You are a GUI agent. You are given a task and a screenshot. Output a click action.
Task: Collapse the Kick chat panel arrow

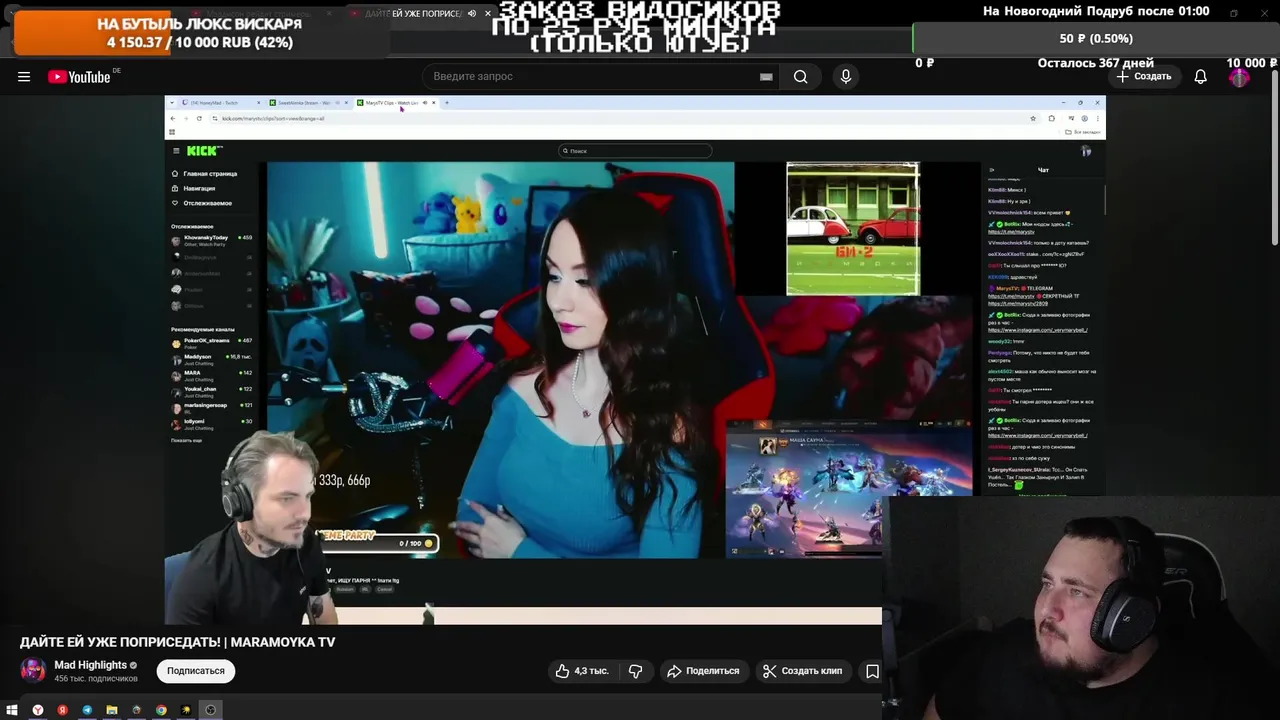(992, 170)
